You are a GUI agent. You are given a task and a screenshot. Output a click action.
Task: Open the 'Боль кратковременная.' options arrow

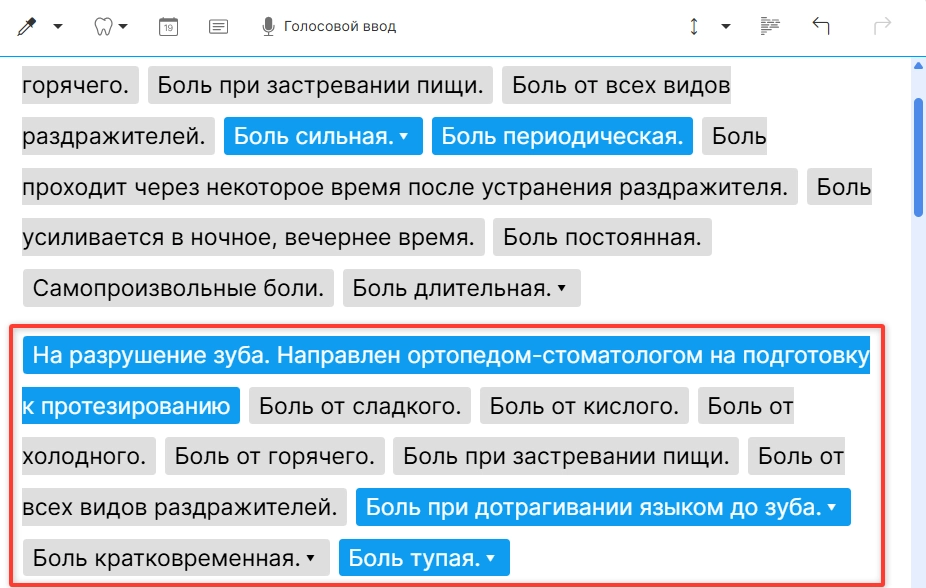coord(310,558)
